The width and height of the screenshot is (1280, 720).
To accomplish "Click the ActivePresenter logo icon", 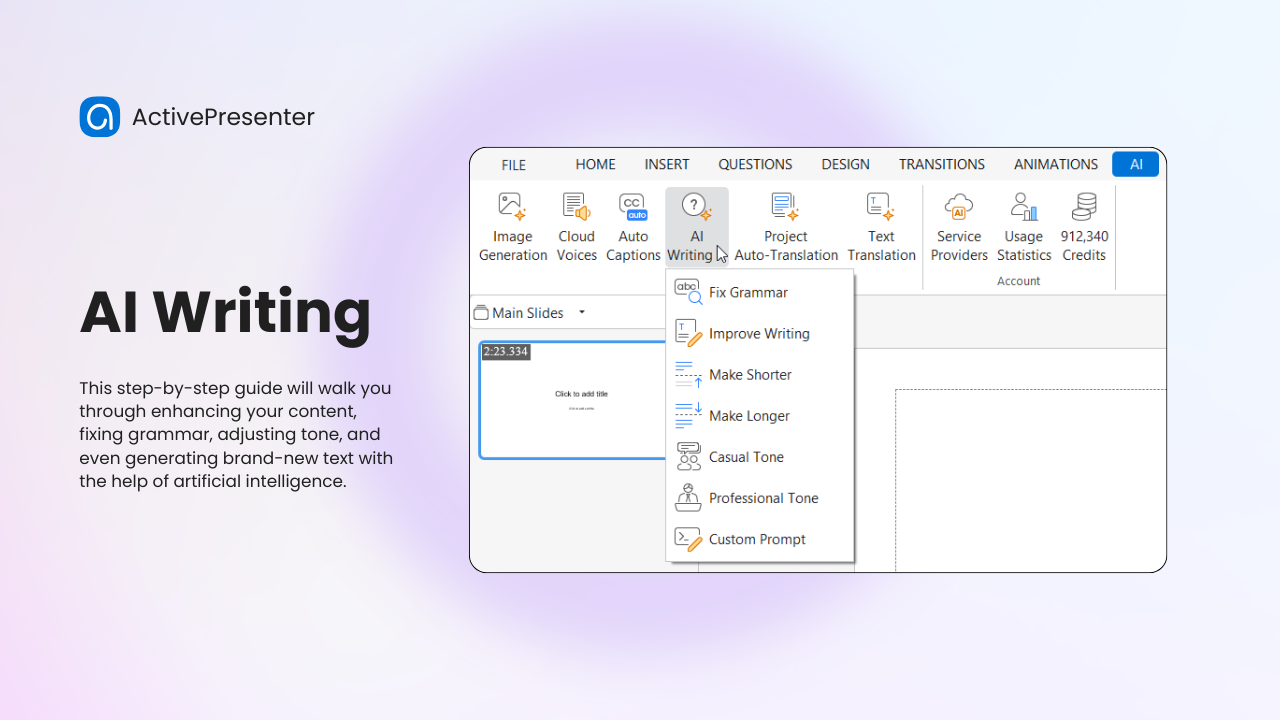I will (x=100, y=117).
